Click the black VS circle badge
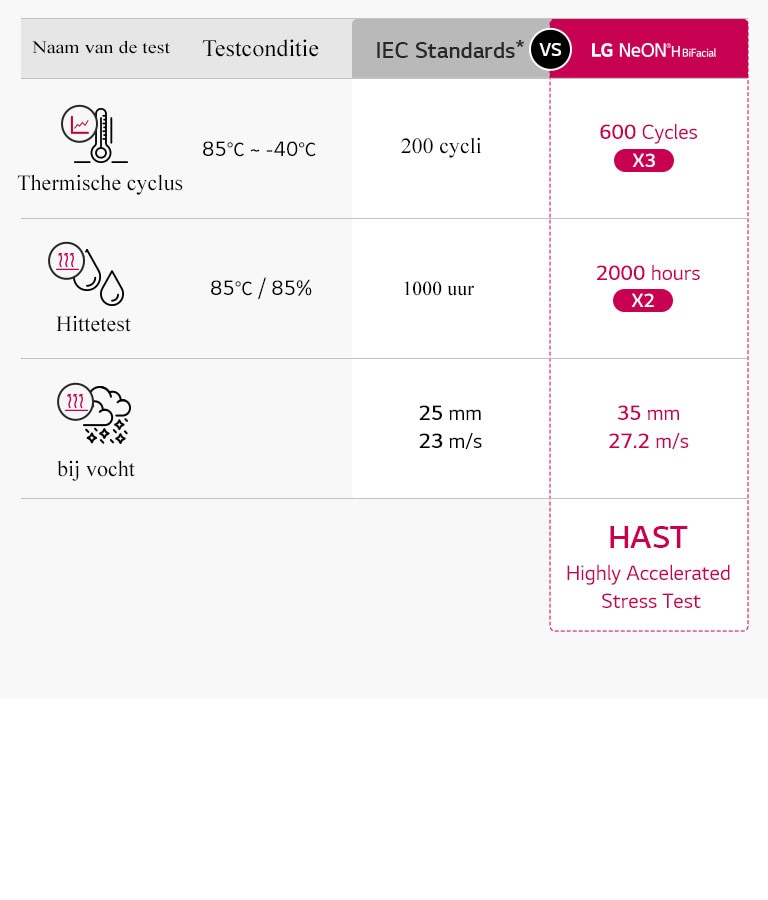Image resolution: width=768 pixels, height=900 pixels. tap(550, 49)
